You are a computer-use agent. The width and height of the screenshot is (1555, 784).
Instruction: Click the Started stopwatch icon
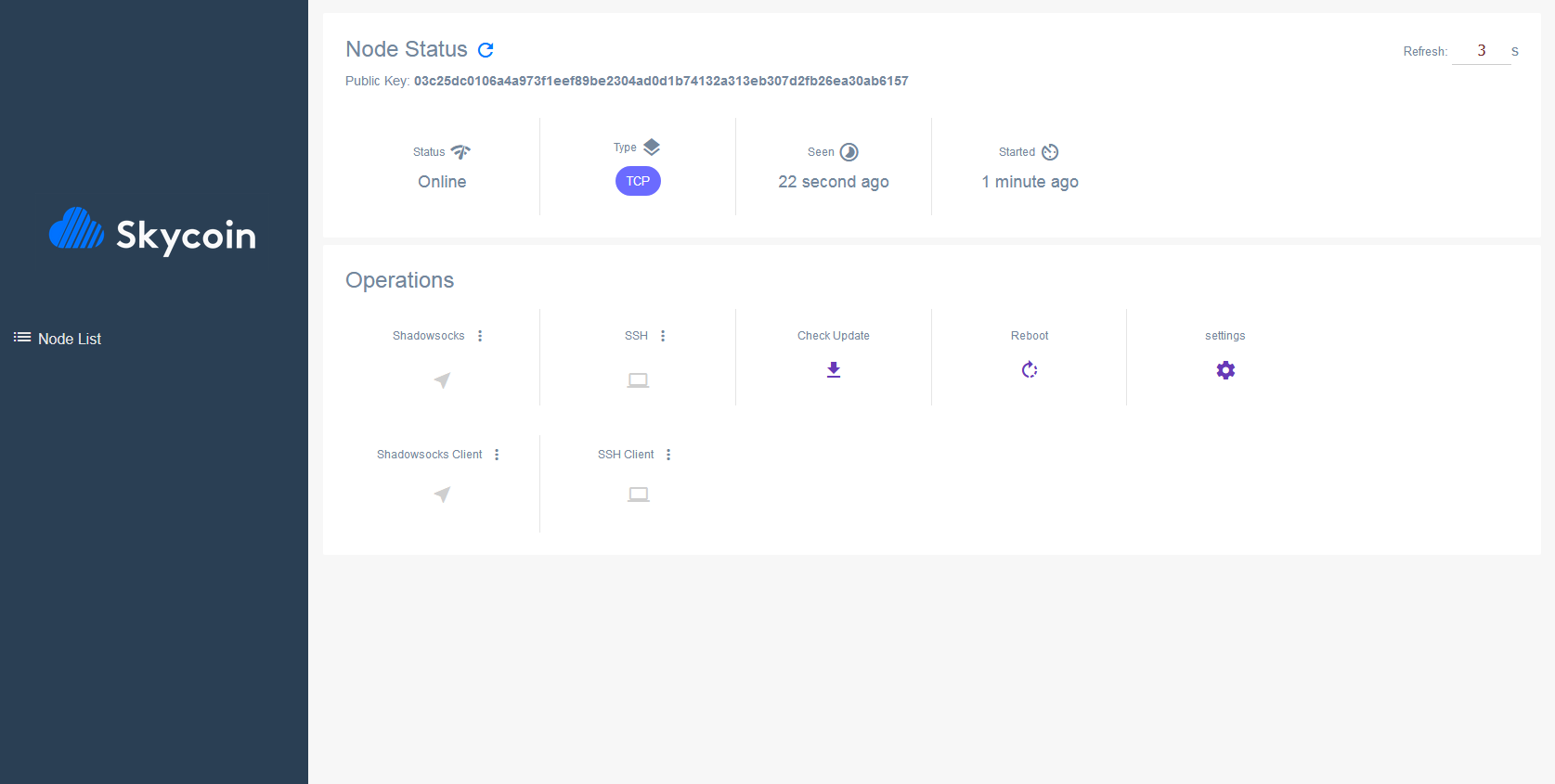click(x=1050, y=151)
